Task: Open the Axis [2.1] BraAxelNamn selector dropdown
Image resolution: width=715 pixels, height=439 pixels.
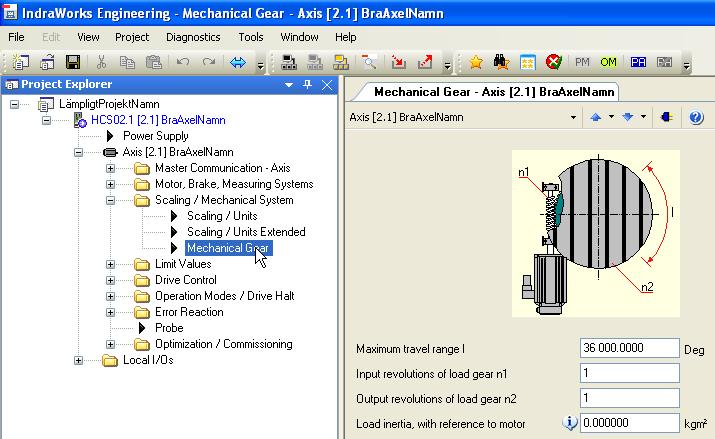Action: pos(573,118)
